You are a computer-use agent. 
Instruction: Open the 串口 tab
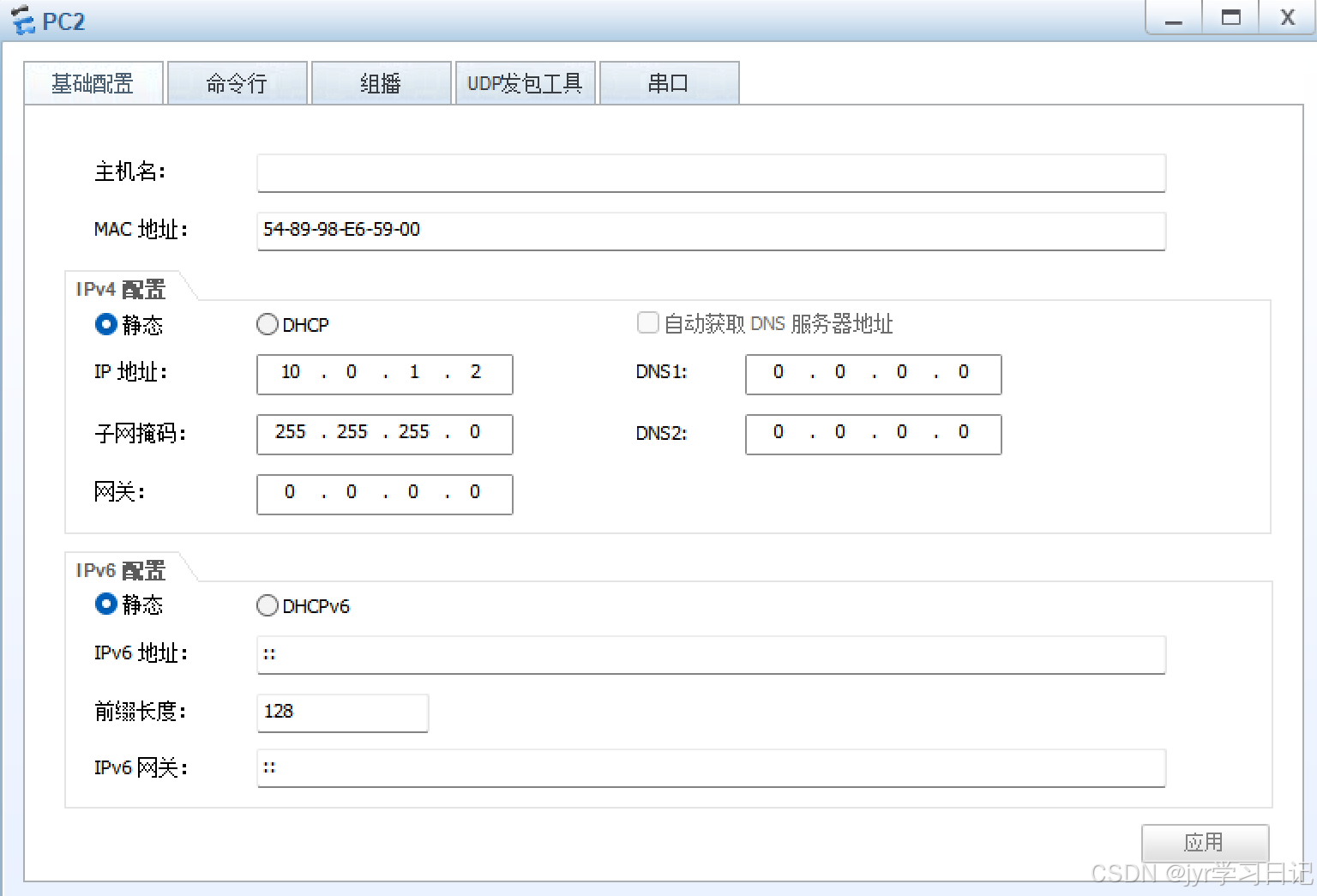click(669, 83)
